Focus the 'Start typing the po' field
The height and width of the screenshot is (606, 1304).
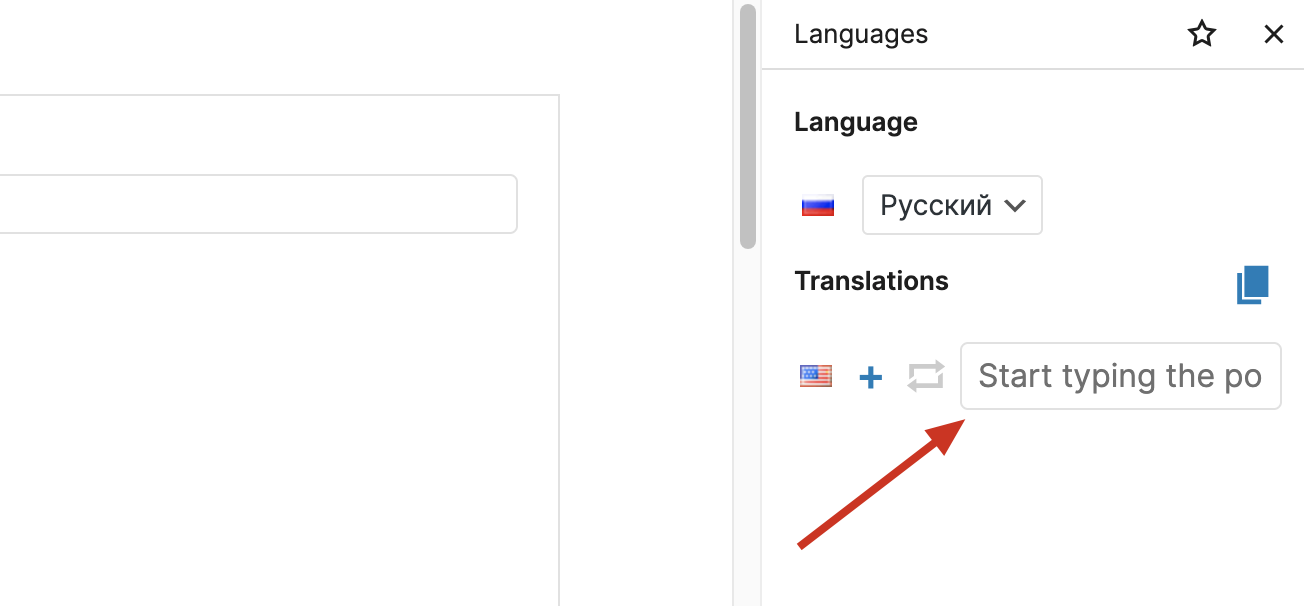click(1119, 375)
